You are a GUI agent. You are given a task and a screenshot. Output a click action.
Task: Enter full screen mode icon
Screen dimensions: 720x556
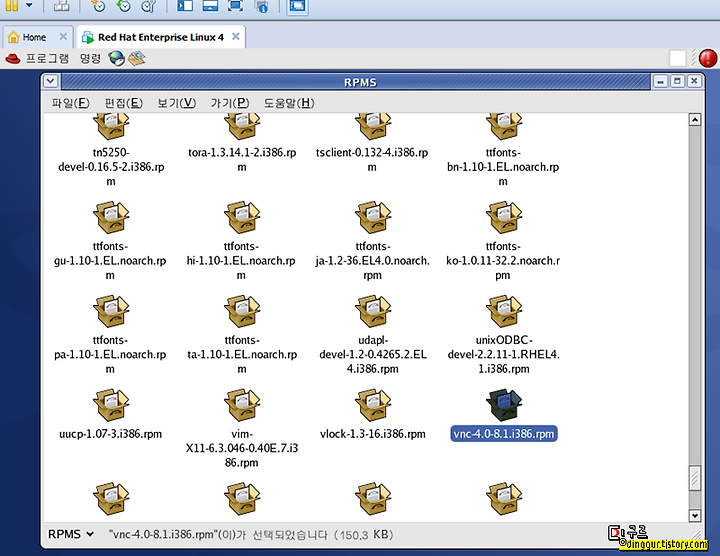(236, 6)
